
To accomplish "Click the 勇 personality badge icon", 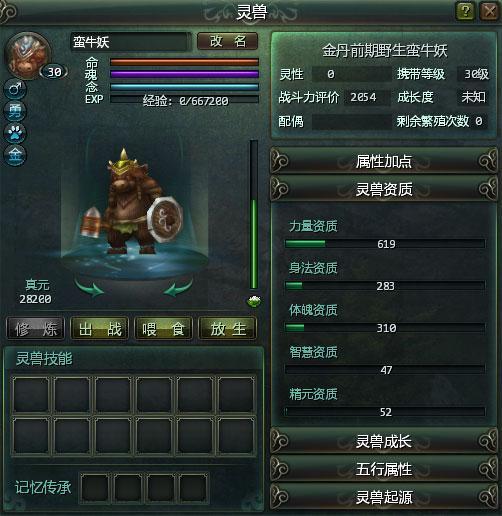I will coord(15,111).
